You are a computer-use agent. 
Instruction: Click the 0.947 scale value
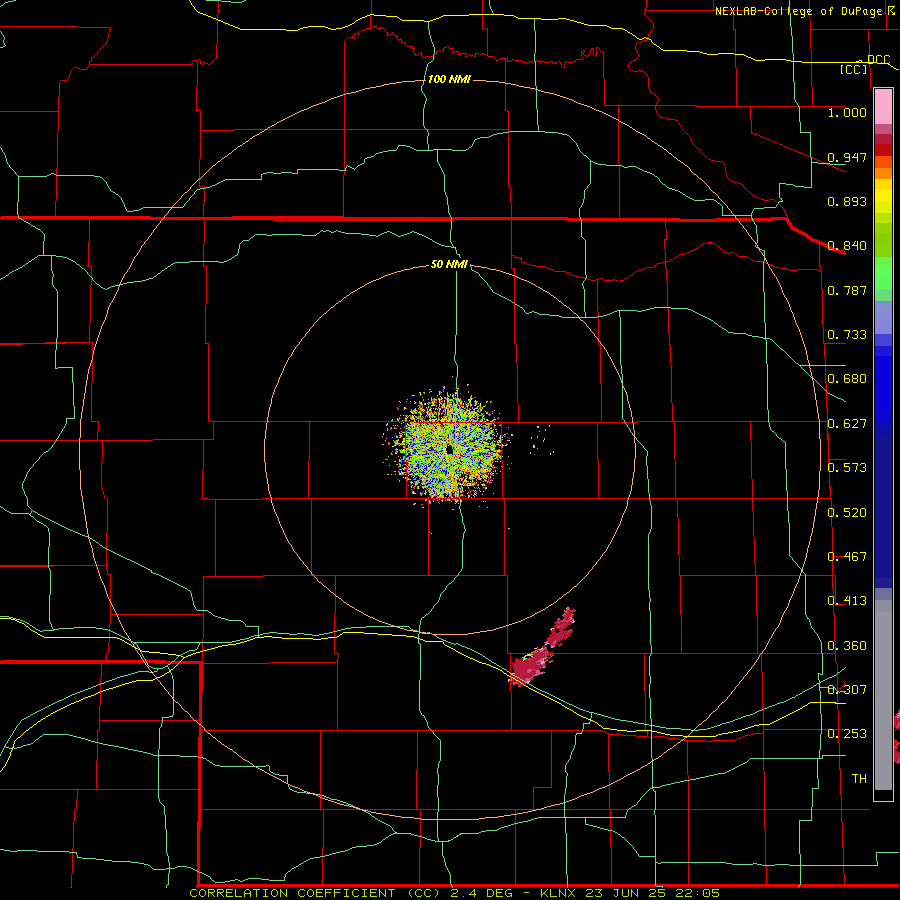[x=847, y=157]
